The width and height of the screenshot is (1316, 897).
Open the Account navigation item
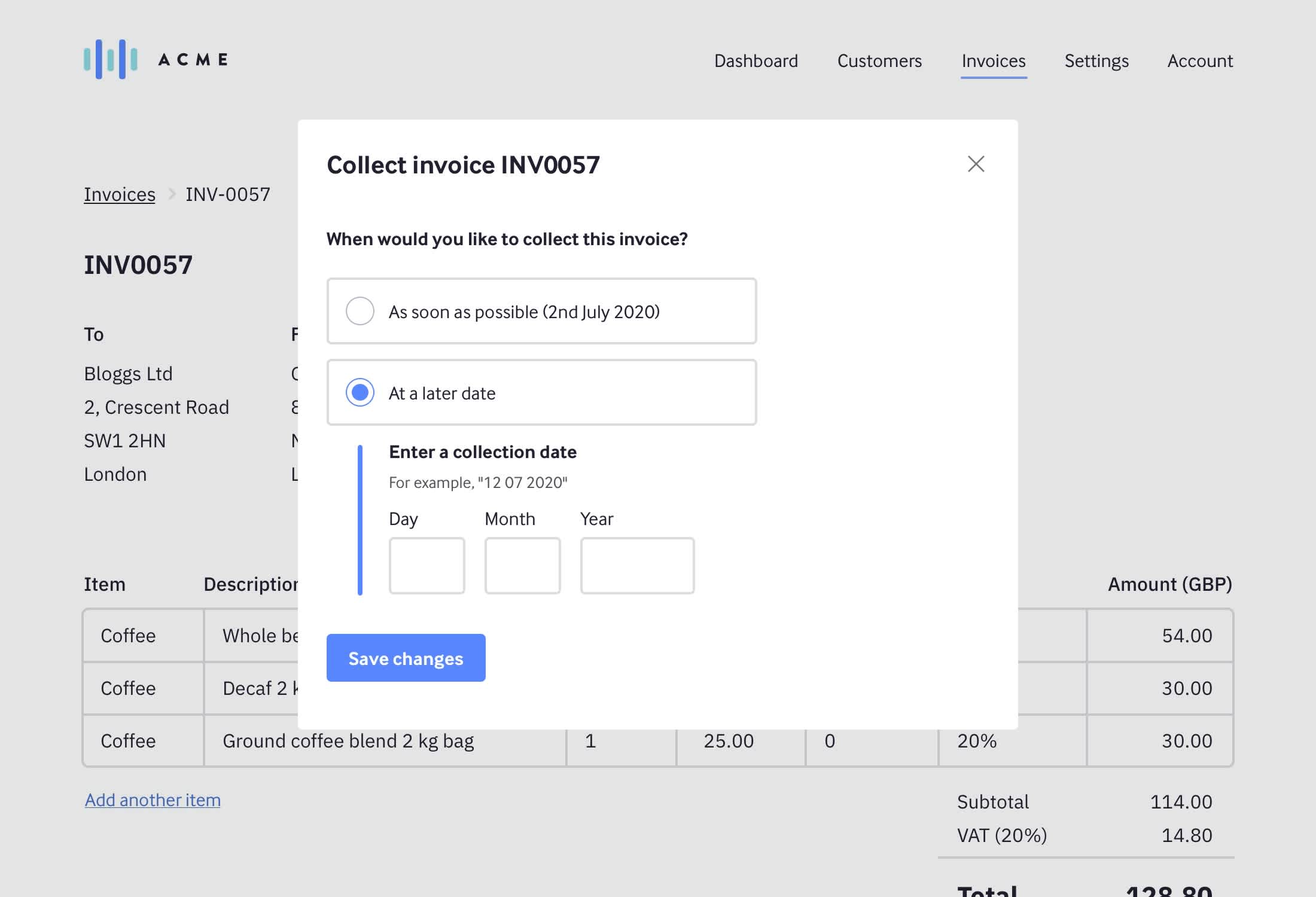(1200, 61)
